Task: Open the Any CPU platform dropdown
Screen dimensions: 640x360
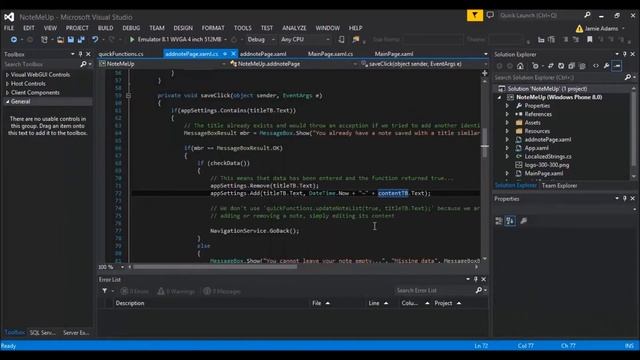Action: [328, 40]
